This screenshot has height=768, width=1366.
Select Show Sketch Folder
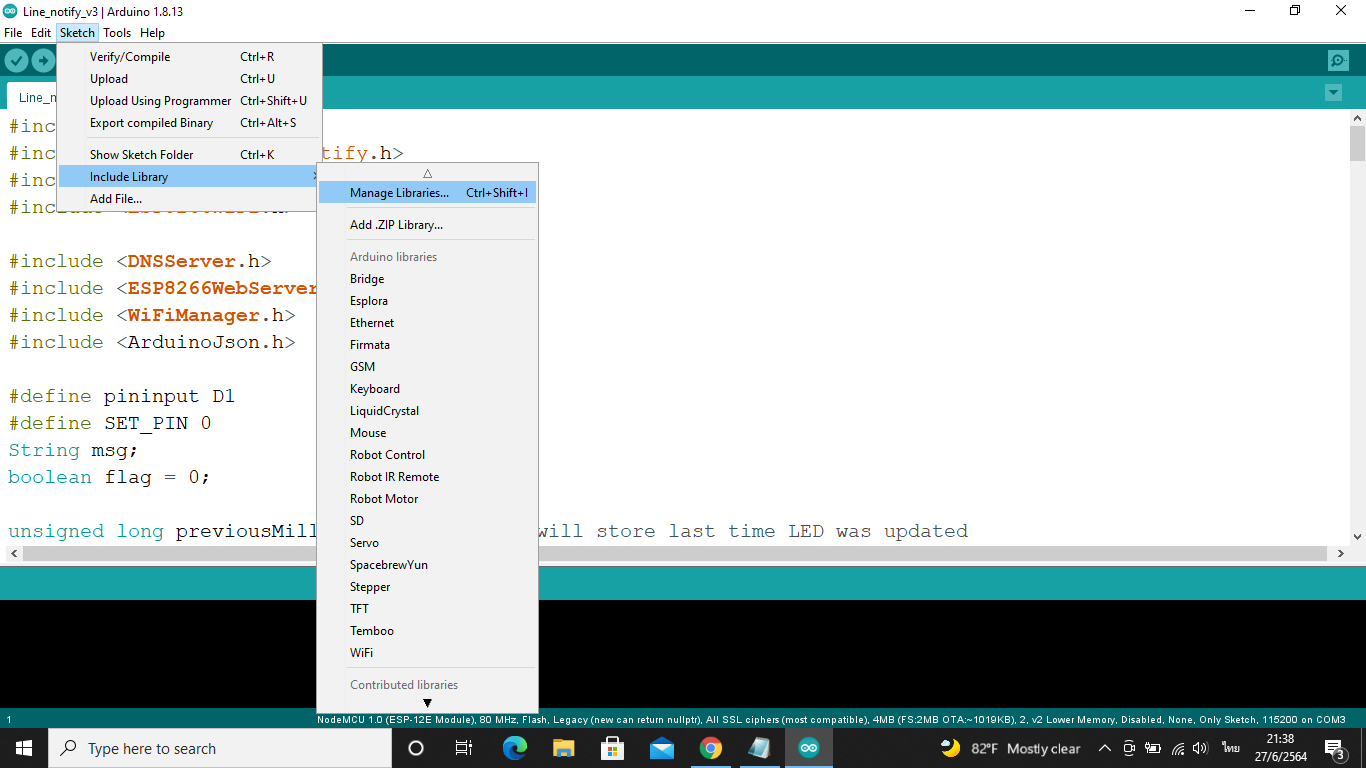pyautogui.click(x=189, y=155)
